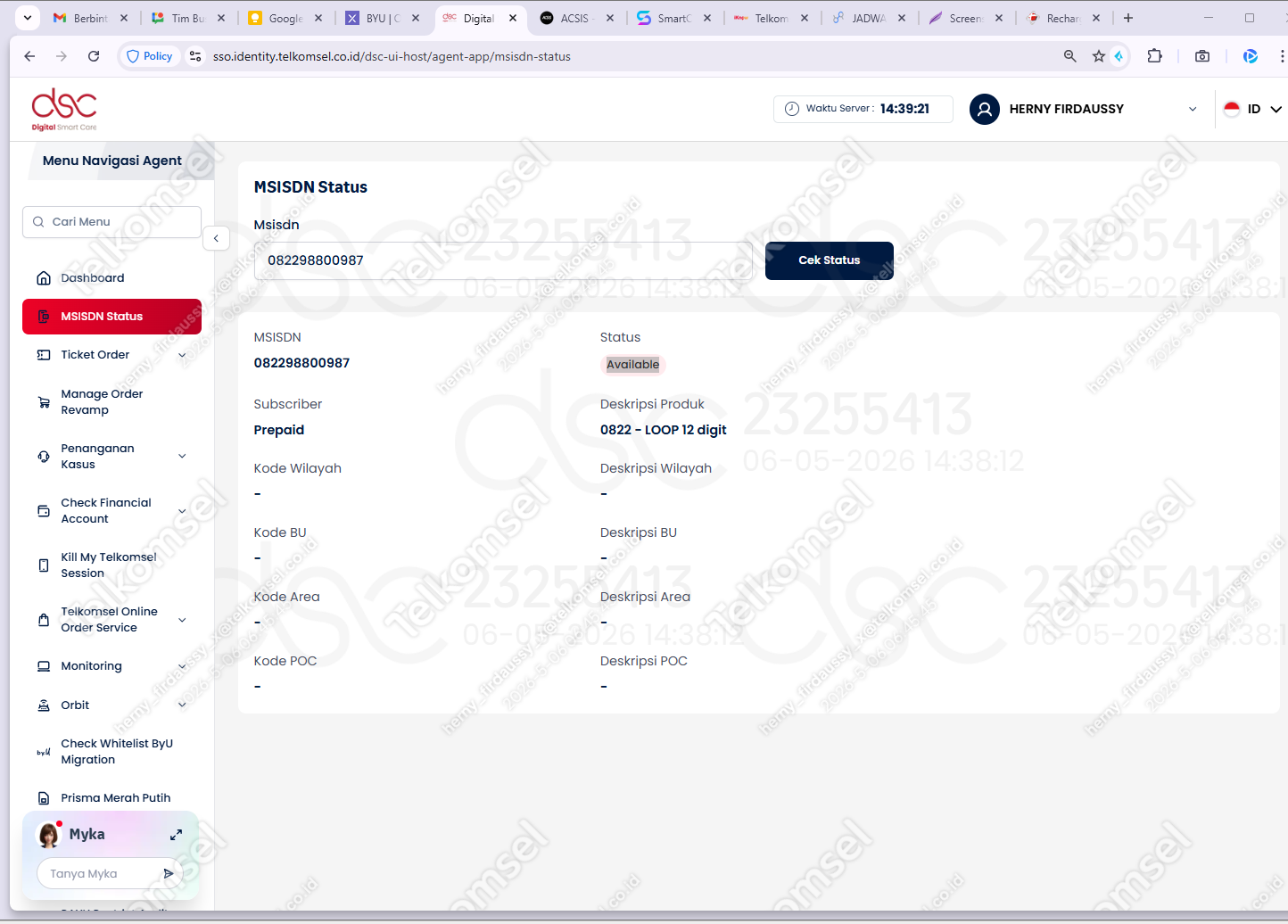Click the Policy chip in address bar

[150, 56]
